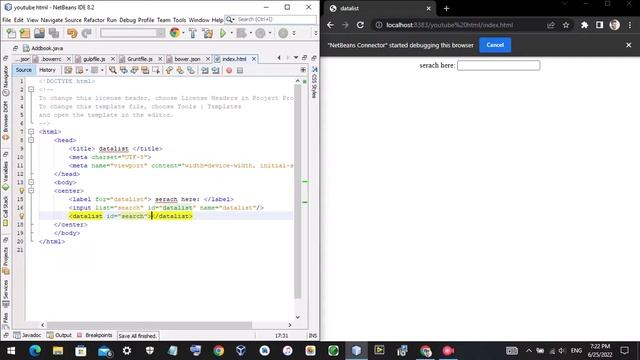Click the Last Edit editor toolbar icon
Viewport: 640px width, 360px height.
coord(68,70)
